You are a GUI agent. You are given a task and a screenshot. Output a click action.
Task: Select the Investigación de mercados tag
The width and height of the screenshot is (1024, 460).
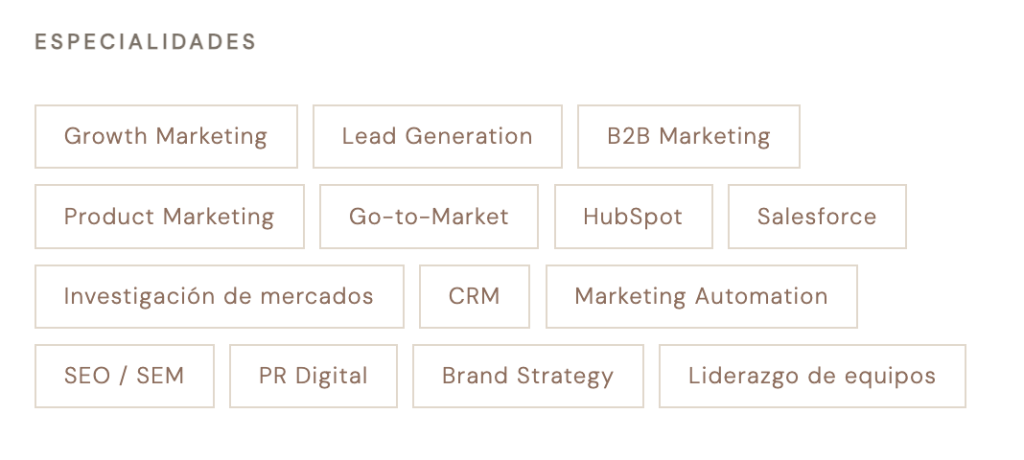219,296
